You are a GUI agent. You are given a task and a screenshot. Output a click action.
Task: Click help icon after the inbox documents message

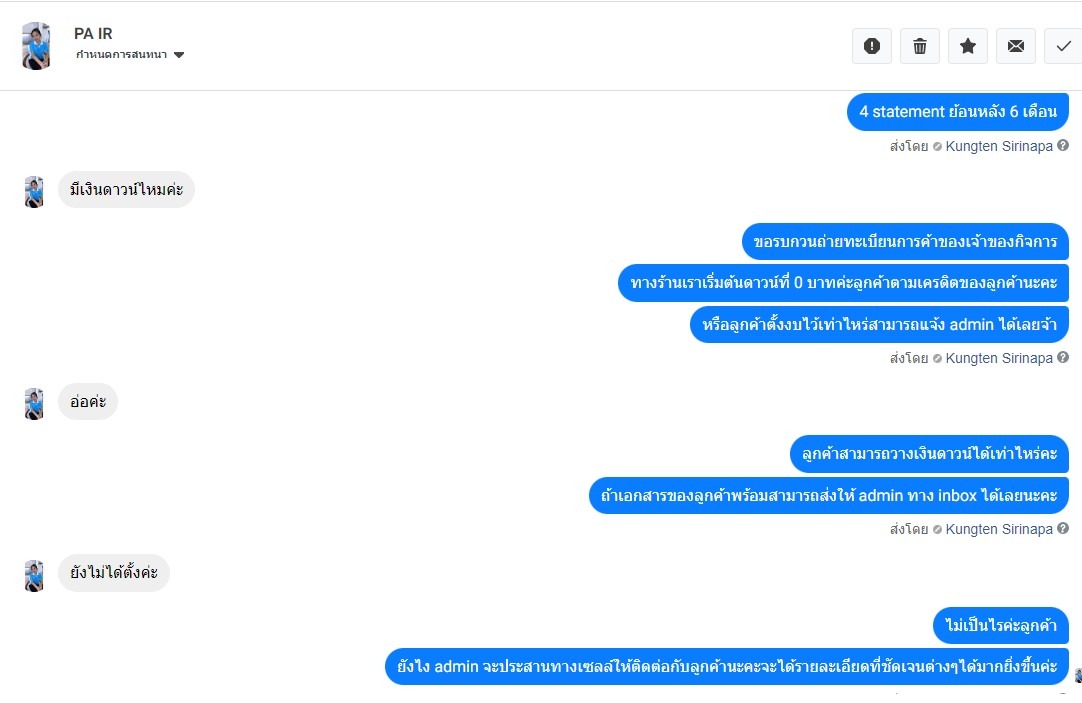(x=1063, y=529)
